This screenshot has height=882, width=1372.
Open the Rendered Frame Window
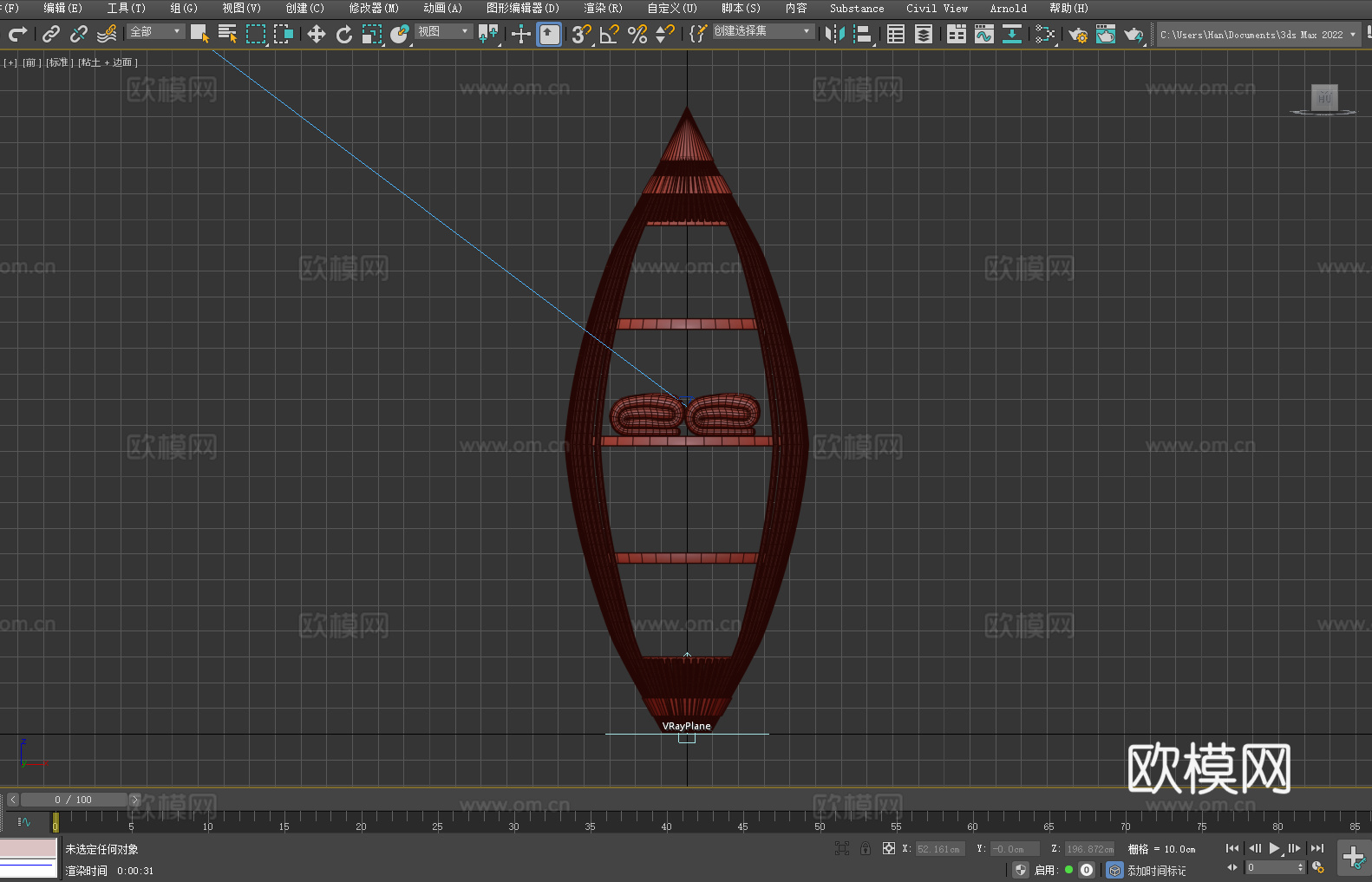1106,34
